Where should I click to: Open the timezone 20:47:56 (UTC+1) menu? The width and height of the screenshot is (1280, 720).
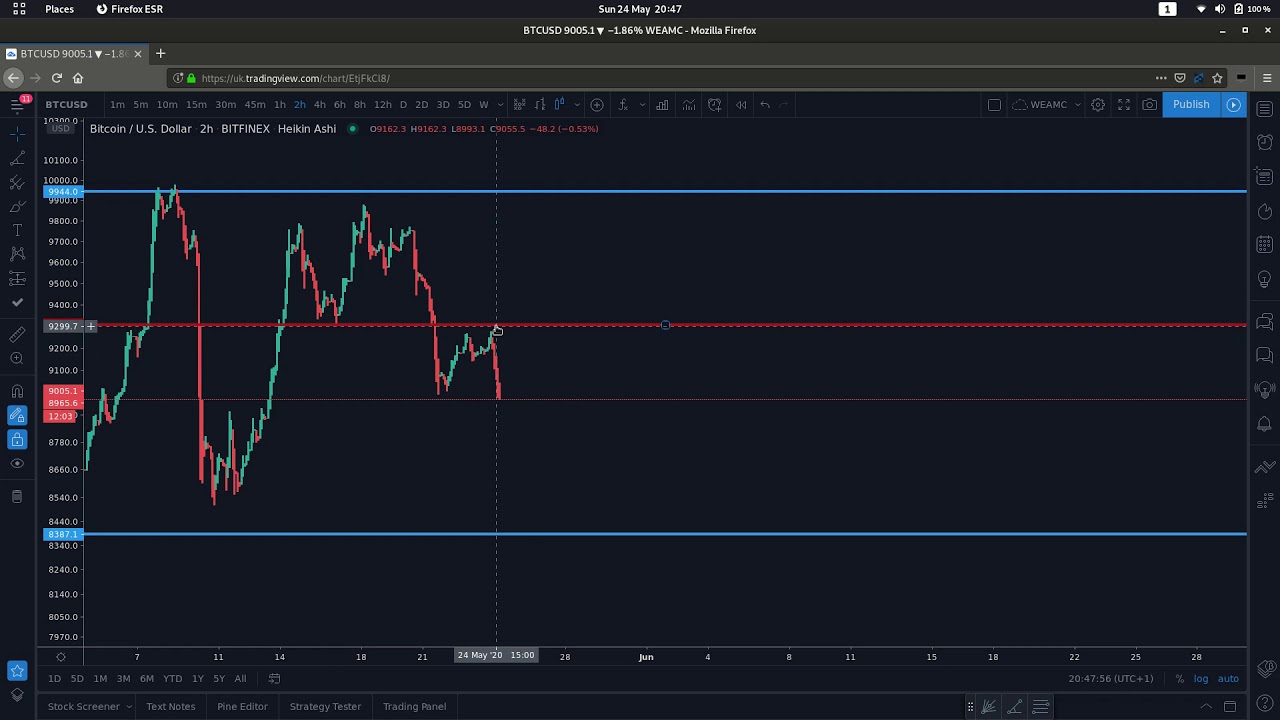(x=1110, y=678)
